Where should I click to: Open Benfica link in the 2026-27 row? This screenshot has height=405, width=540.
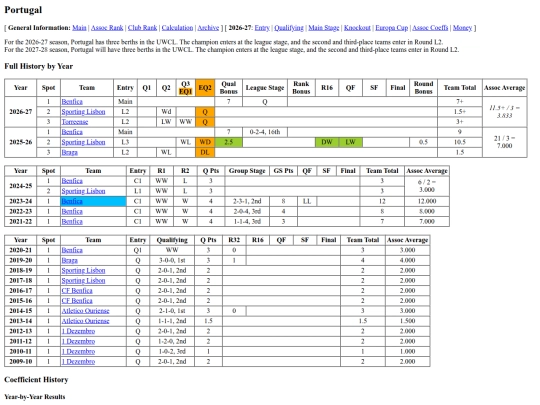[x=72, y=102]
